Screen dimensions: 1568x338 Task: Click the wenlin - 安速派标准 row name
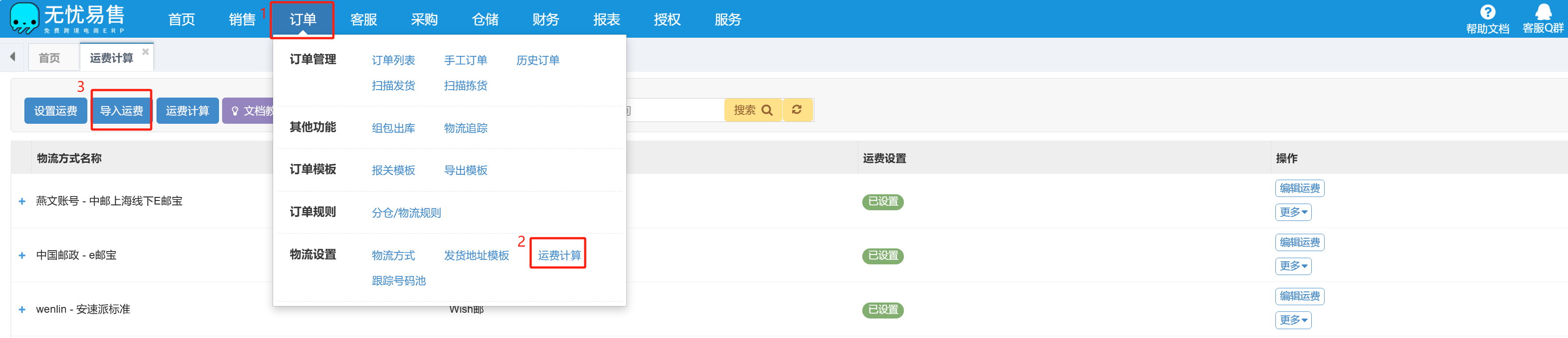[83, 310]
